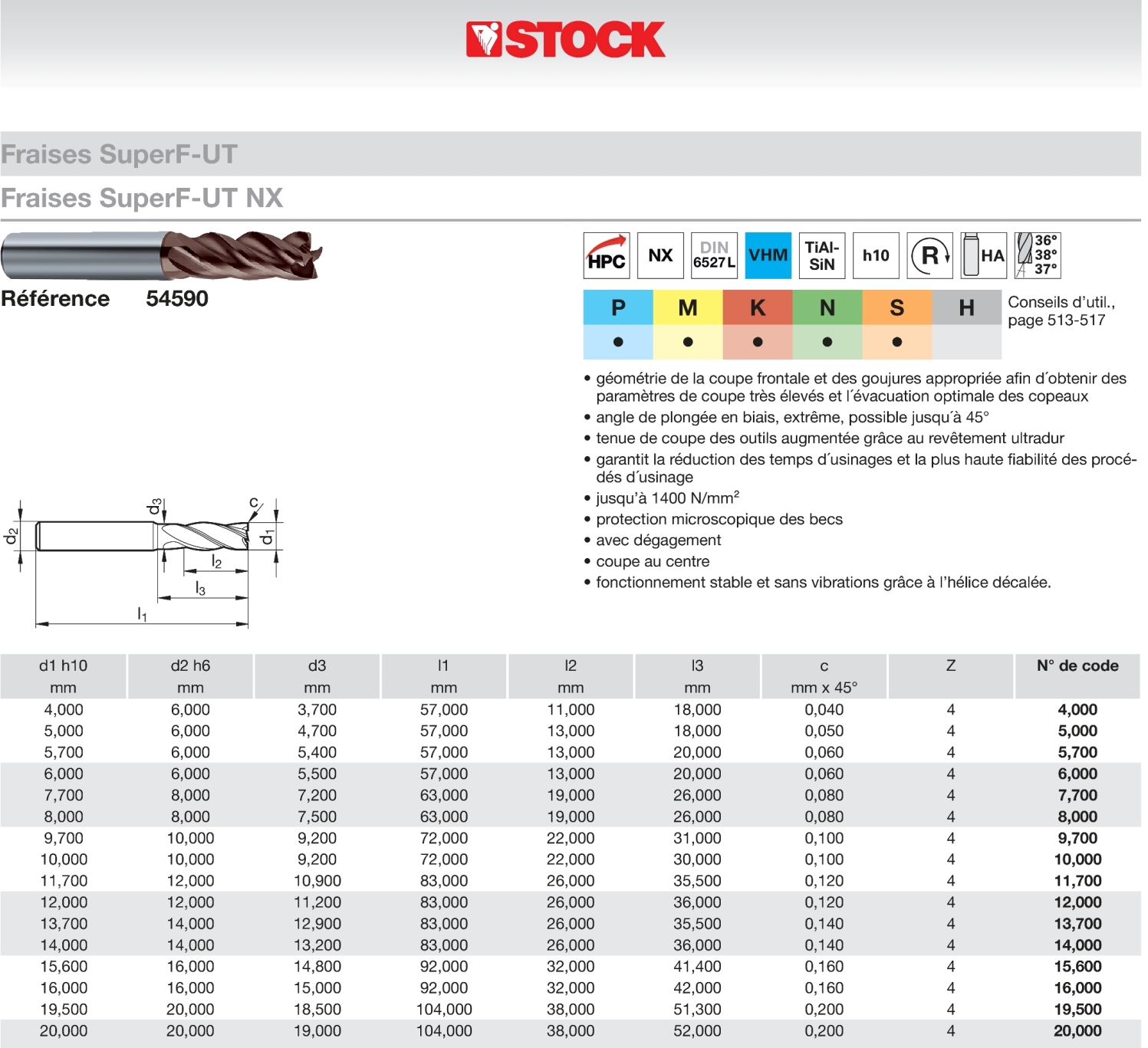Click l3 value 31,000
The height and width of the screenshot is (1048, 1148).
(697, 839)
